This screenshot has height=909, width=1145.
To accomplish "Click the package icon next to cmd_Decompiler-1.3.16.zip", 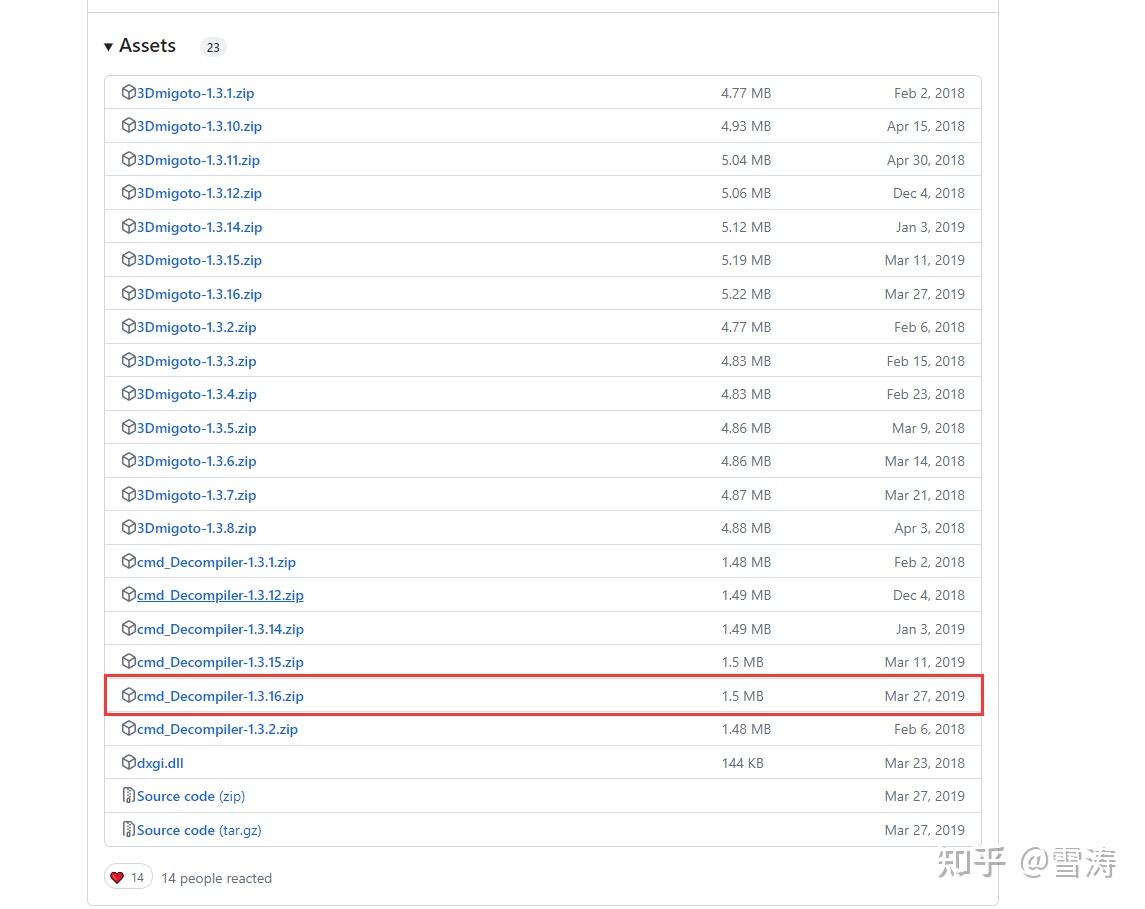I will (129, 695).
